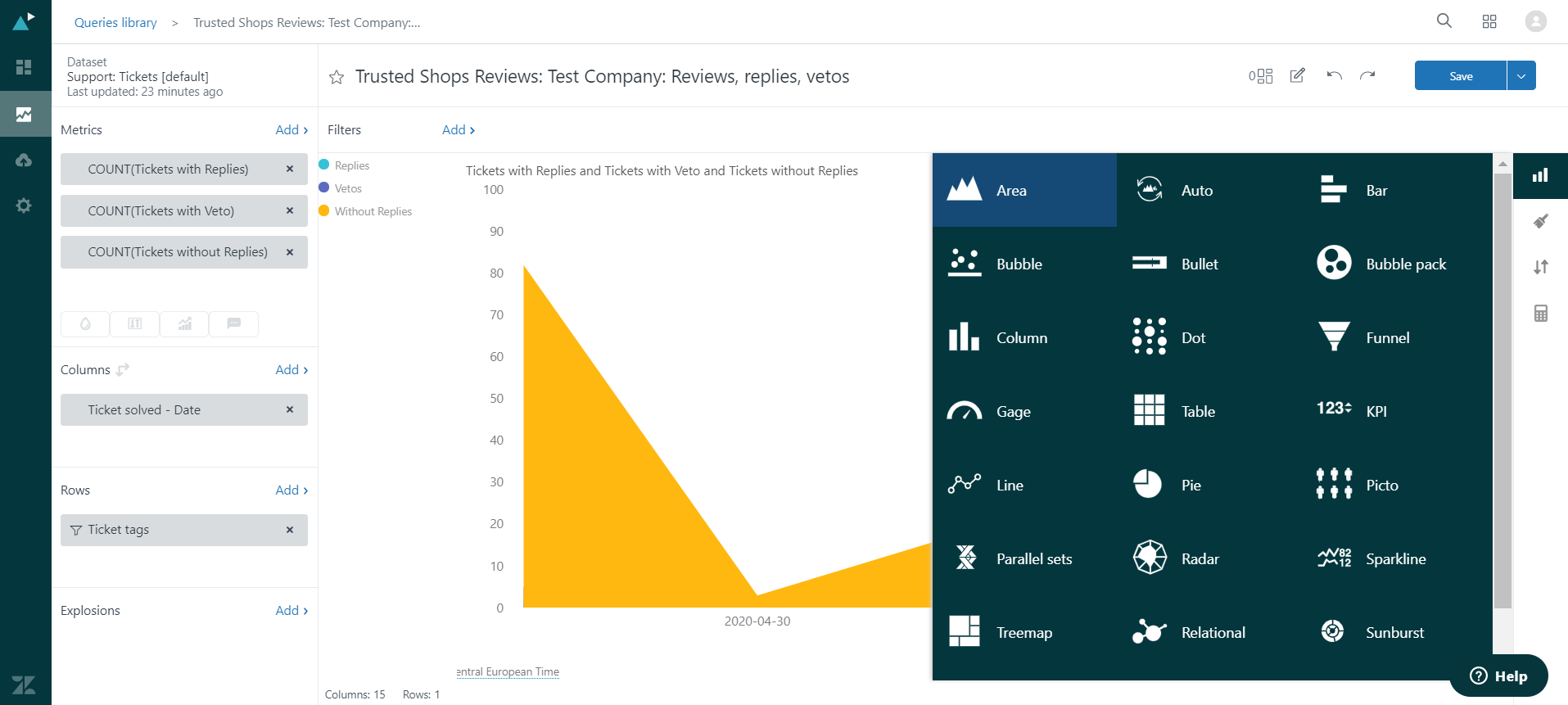Viewport: 1568px width, 705px height.
Task: Click the visualization panel scrollbar
Action: point(1502,391)
